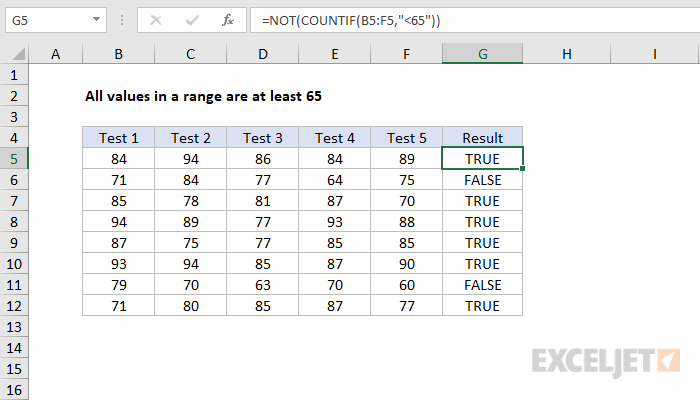
Task: Select row 2 header
Action: [x=14, y=96]
